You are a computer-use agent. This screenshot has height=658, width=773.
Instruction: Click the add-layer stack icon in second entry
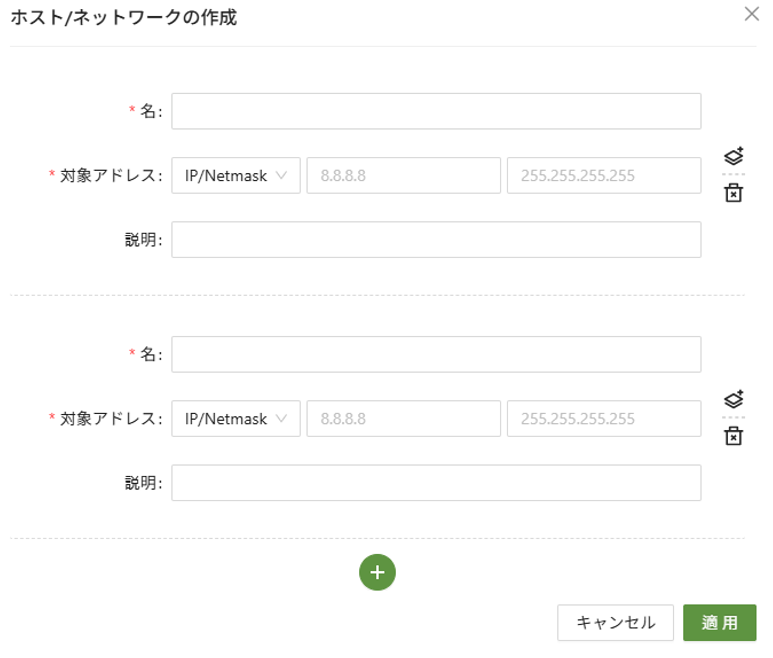click(x=733, y=400)
